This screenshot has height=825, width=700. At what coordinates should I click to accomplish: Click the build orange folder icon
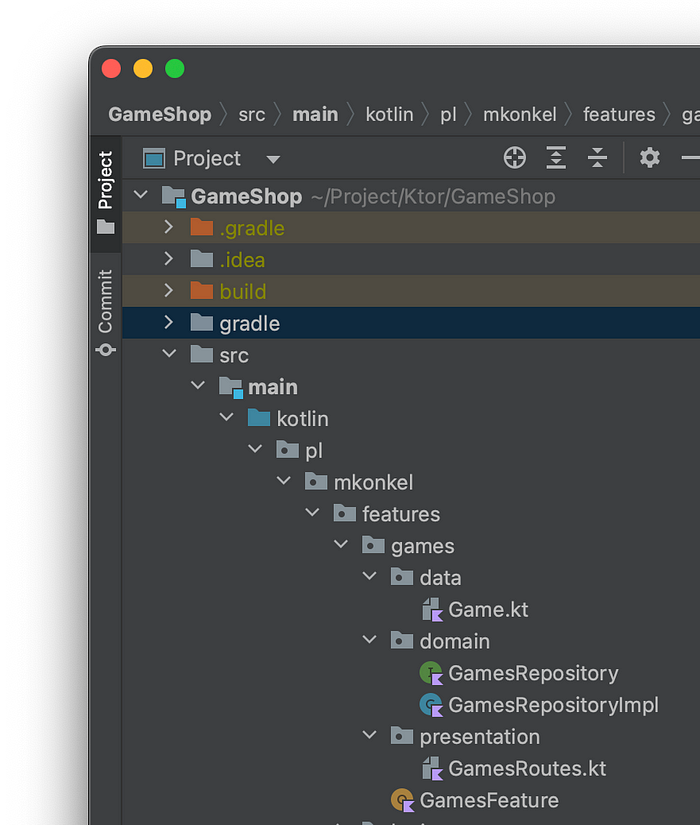click(x=202, y=290)
